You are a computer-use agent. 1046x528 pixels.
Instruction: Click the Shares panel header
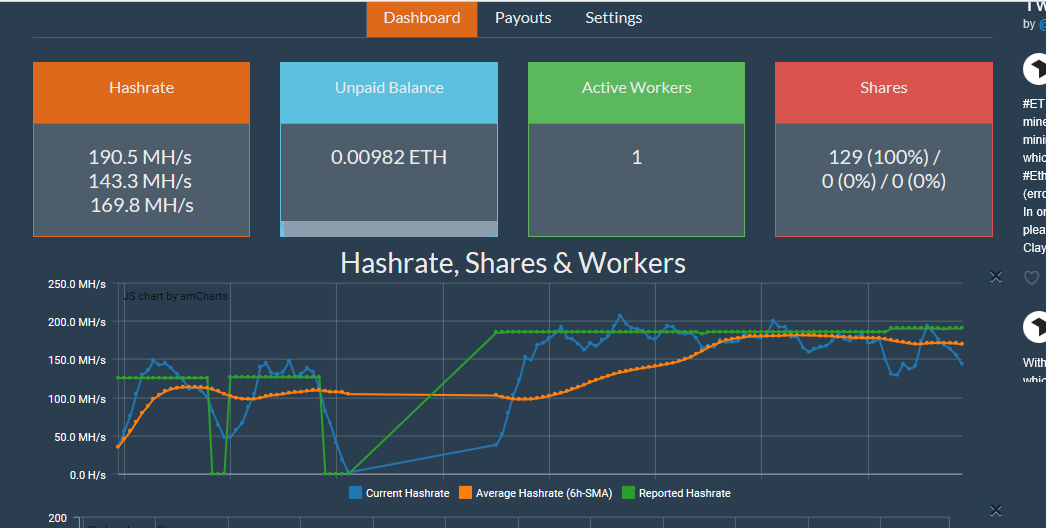pos(883,88)
